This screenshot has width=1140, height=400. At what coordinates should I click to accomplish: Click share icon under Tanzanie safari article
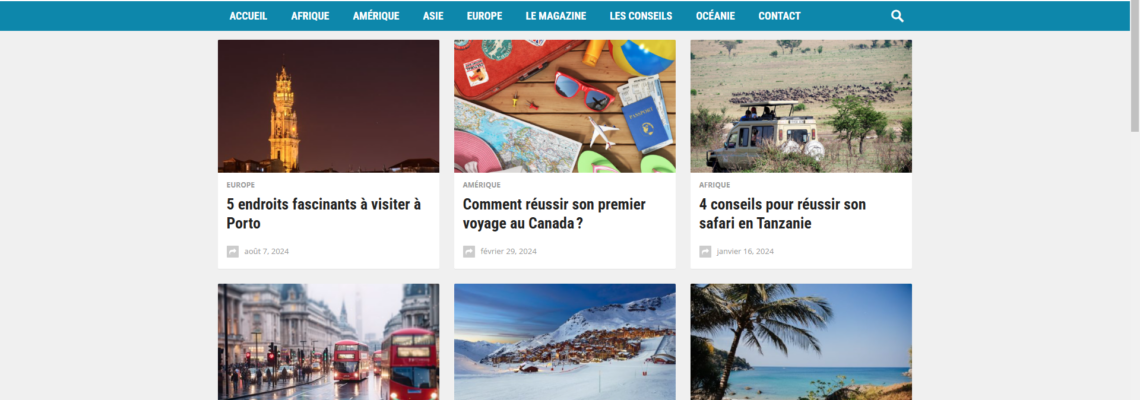pos(705,252)
